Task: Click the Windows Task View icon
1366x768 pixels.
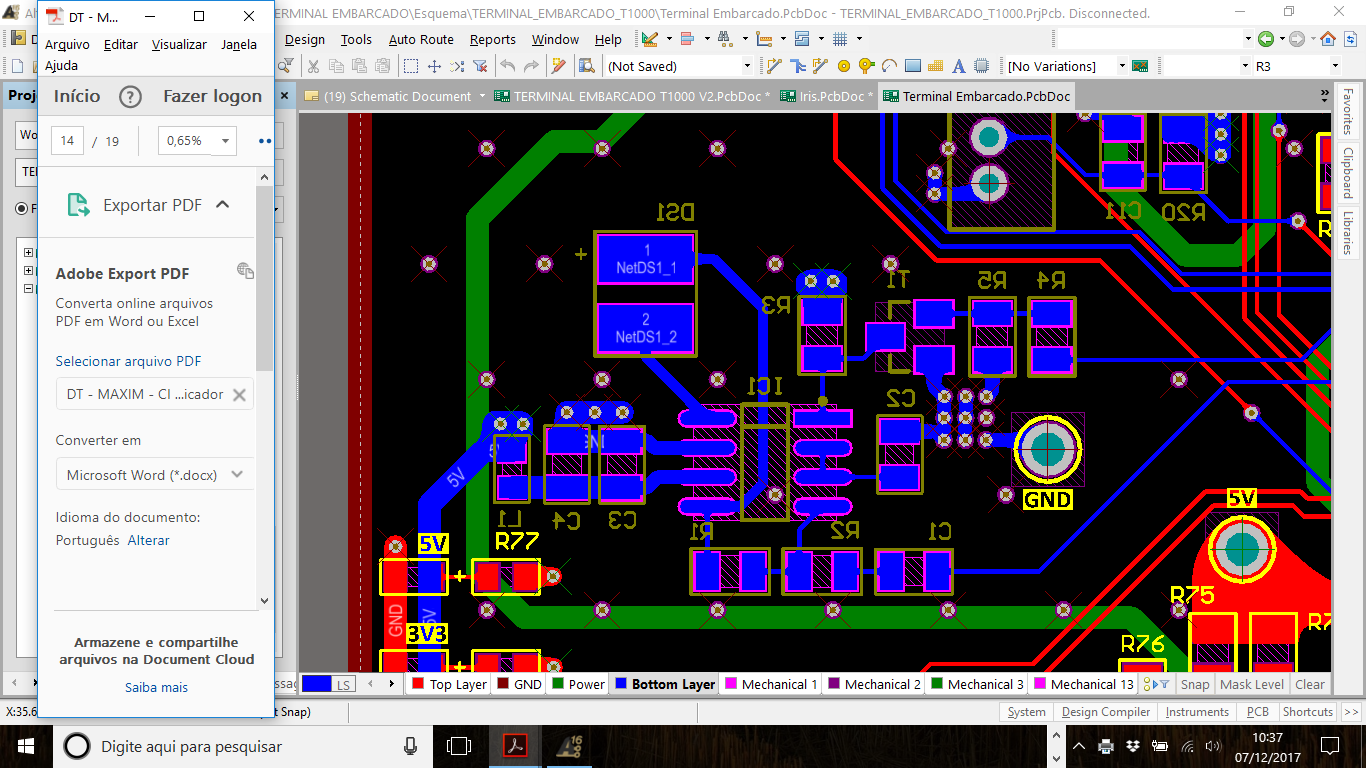Action: pyautogui.click(x=459, y=746)
